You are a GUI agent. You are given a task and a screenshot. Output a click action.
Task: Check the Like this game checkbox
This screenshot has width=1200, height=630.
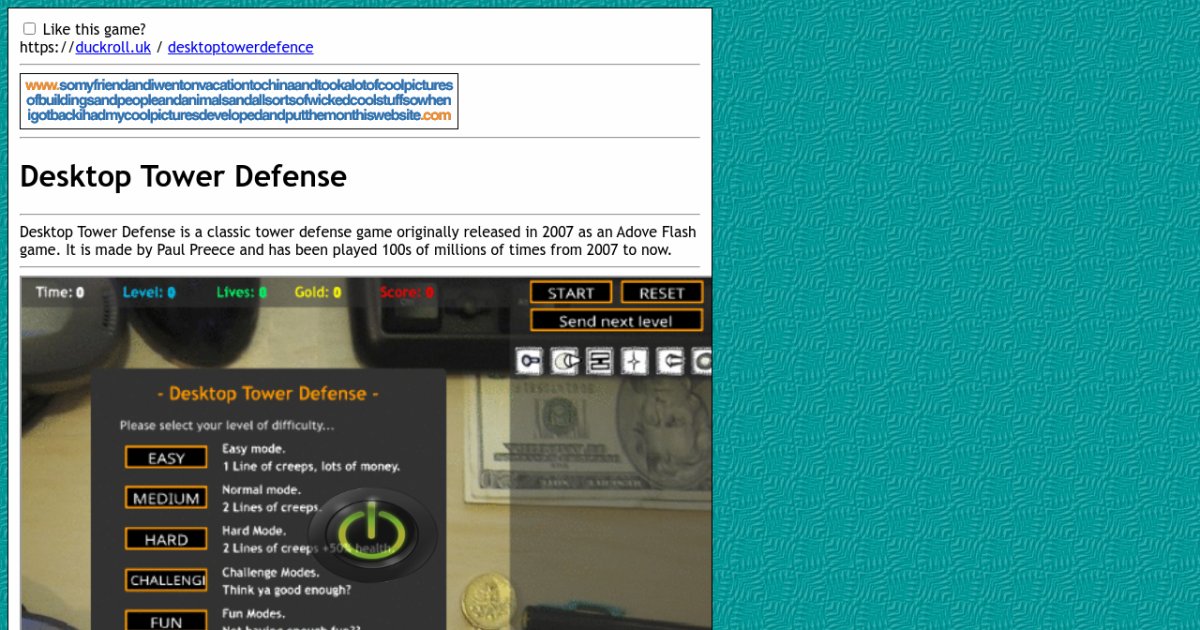point(29,28)
